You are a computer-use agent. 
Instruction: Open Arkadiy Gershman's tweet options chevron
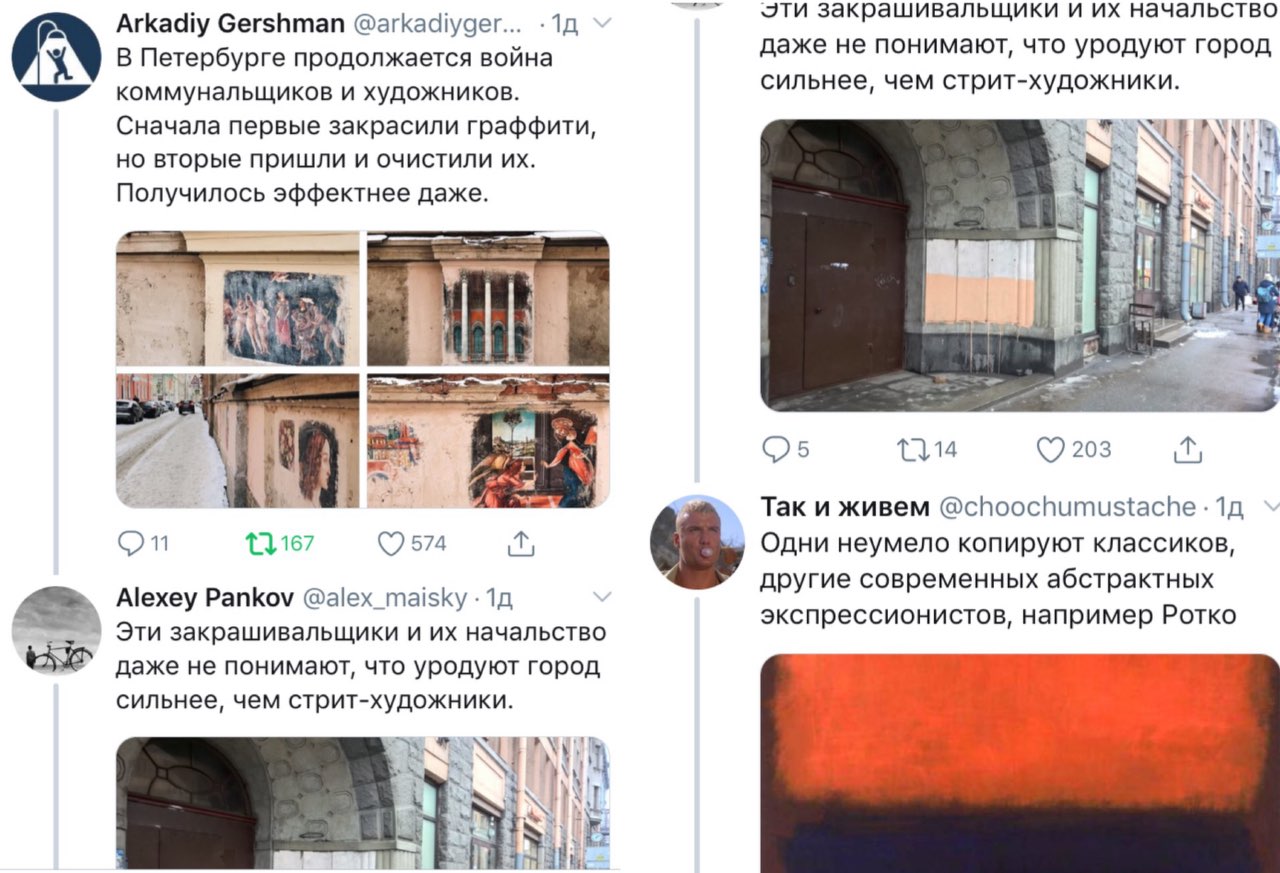coord(601,22)
